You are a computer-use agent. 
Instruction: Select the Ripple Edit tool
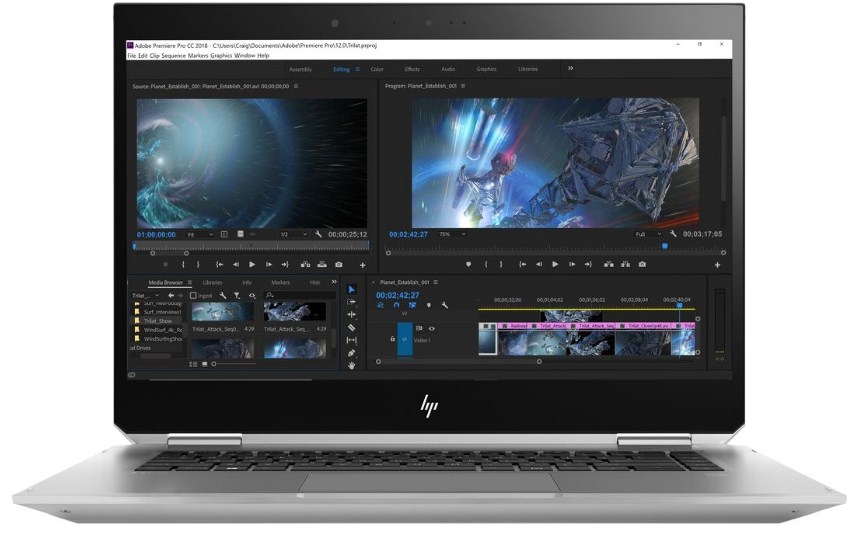click(x=351, y=314)
